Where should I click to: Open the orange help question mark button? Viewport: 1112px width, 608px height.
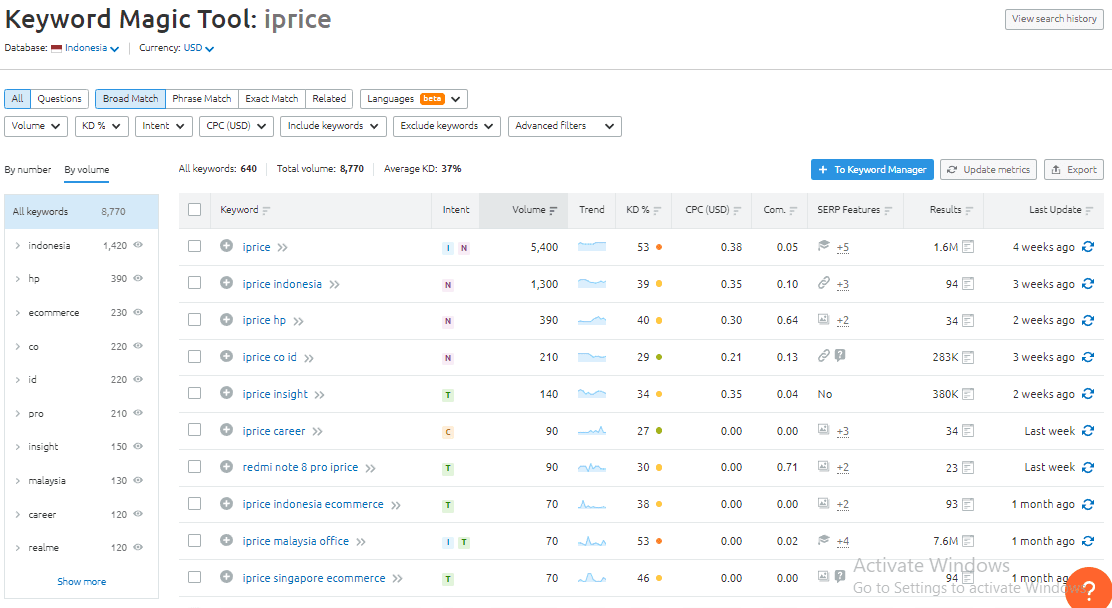point(1089,588)
